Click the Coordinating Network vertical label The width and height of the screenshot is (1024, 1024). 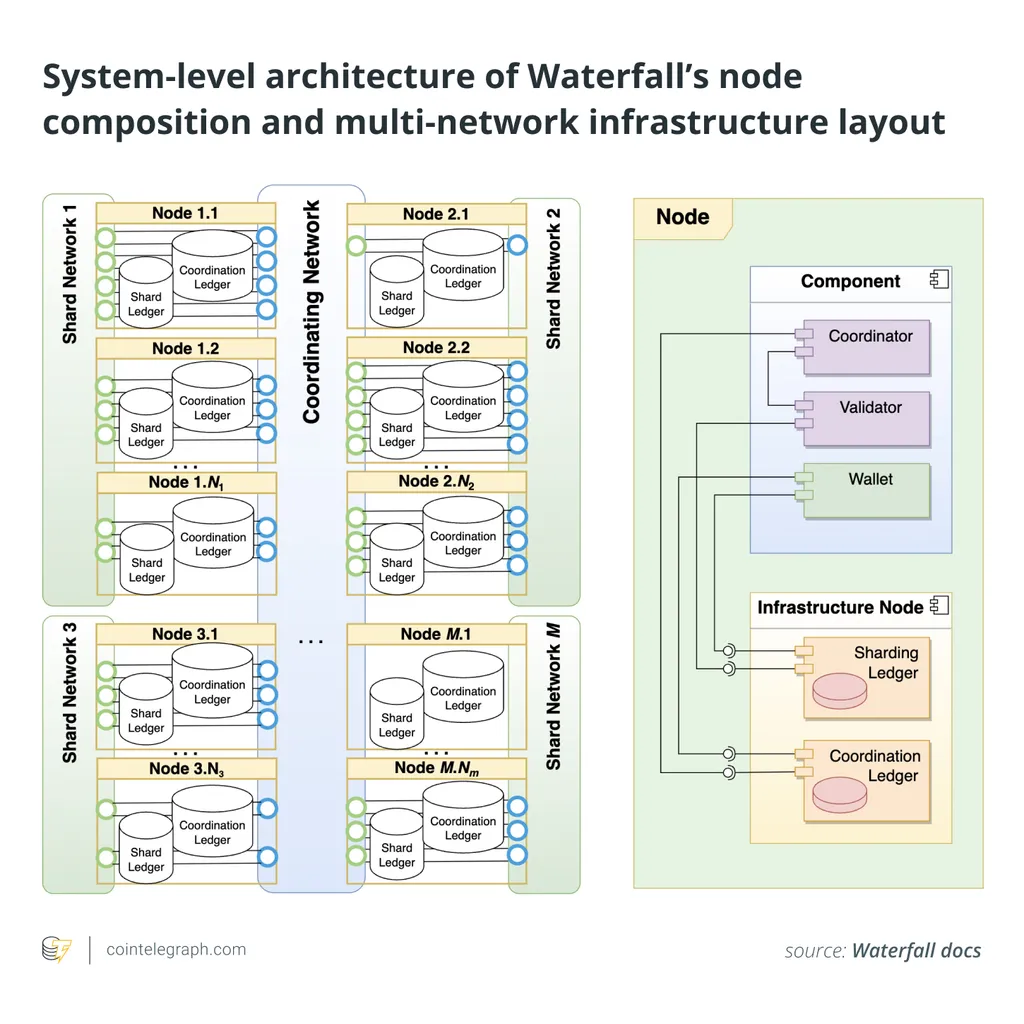coord(312,312)
